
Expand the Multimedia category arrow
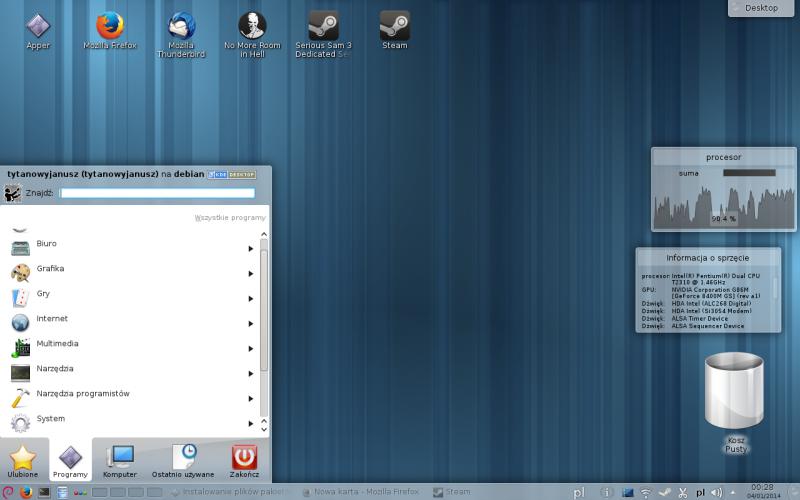(250, 348)
